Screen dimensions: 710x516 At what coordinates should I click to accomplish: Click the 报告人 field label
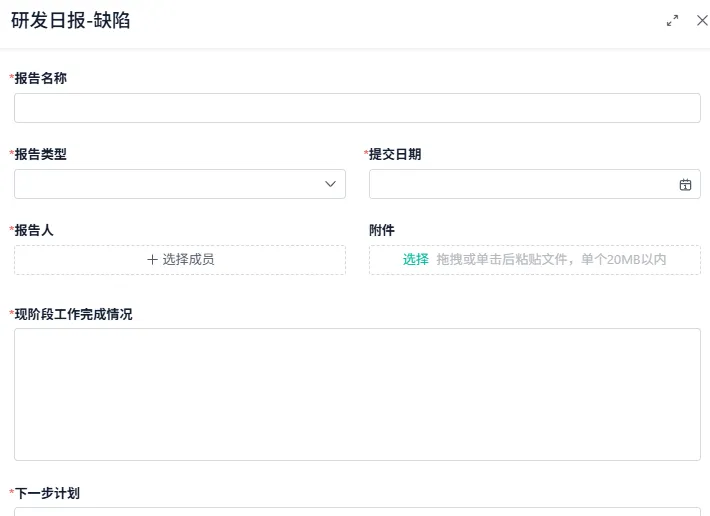pyautogui.click(x=34, y=230)
